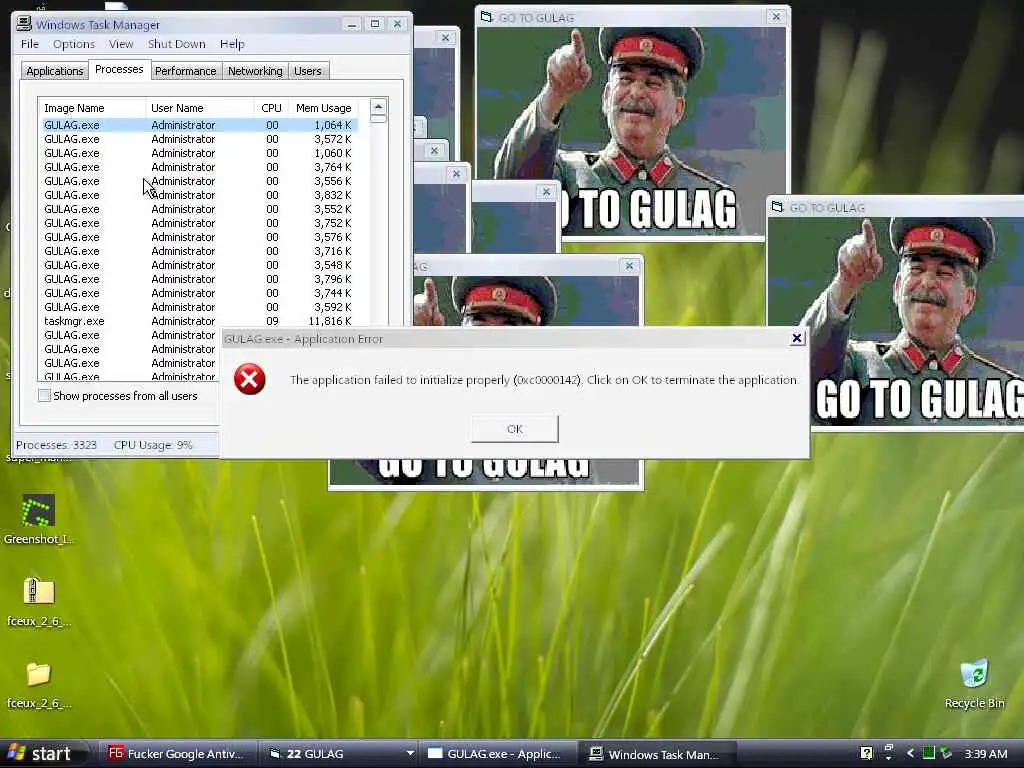Click the 3:39 AM taskbar clock

[x=985, y=754]
